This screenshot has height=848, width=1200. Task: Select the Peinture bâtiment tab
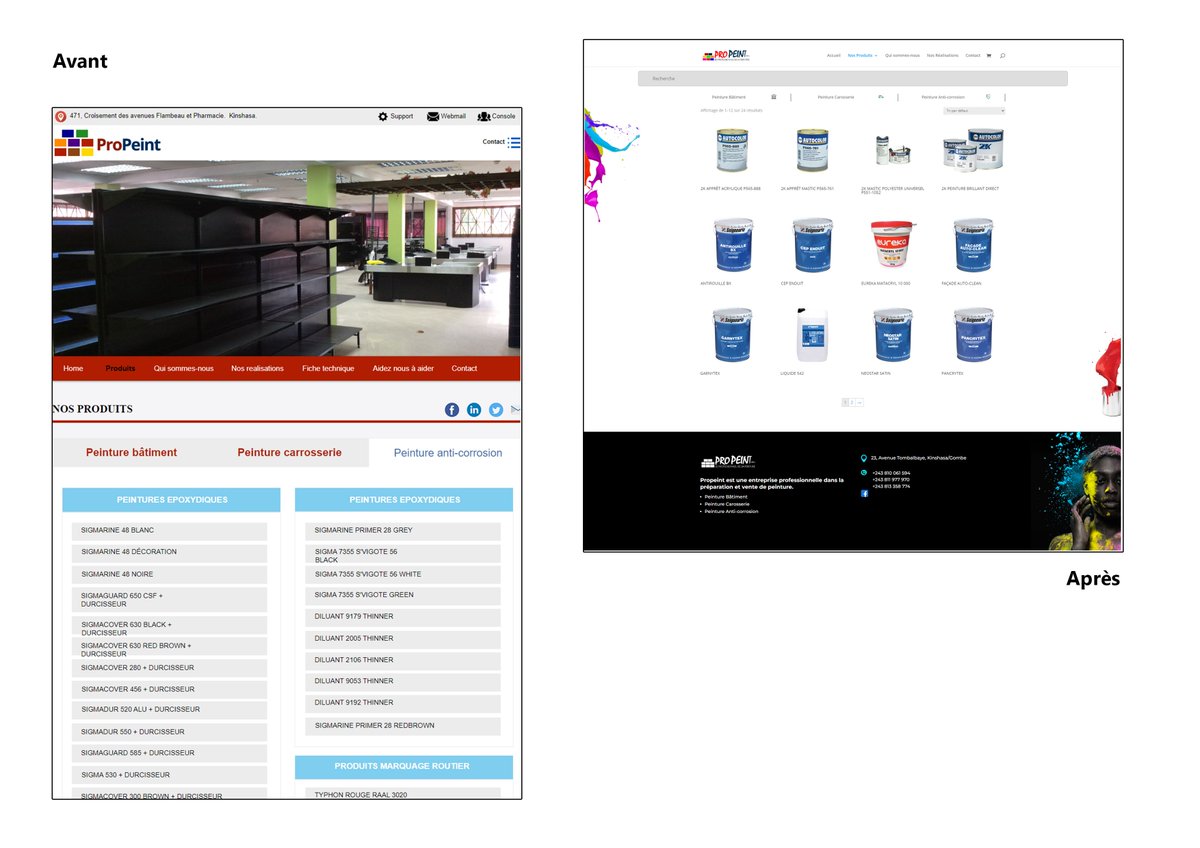[x=131, y=453]
